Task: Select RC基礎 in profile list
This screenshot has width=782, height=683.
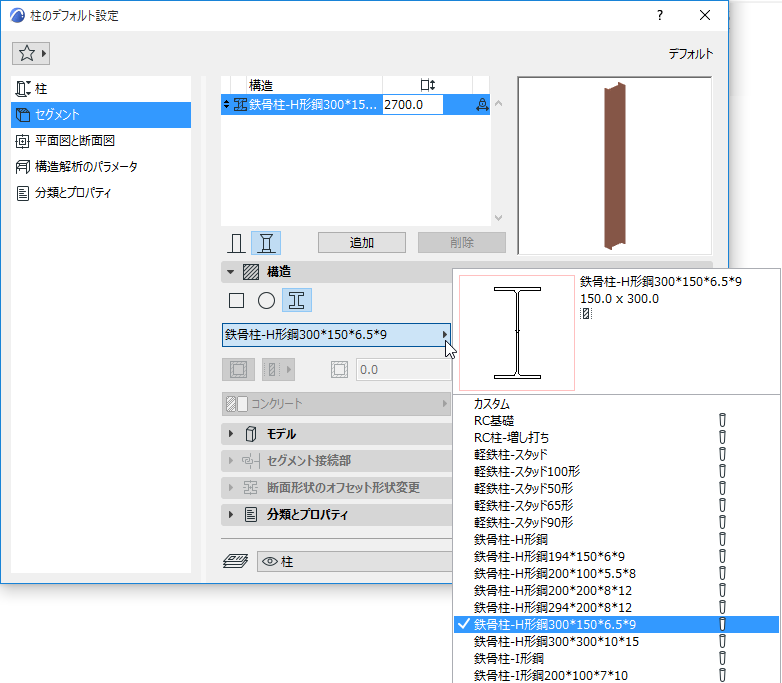Action: pyautogui.click(x=616, y=421)
